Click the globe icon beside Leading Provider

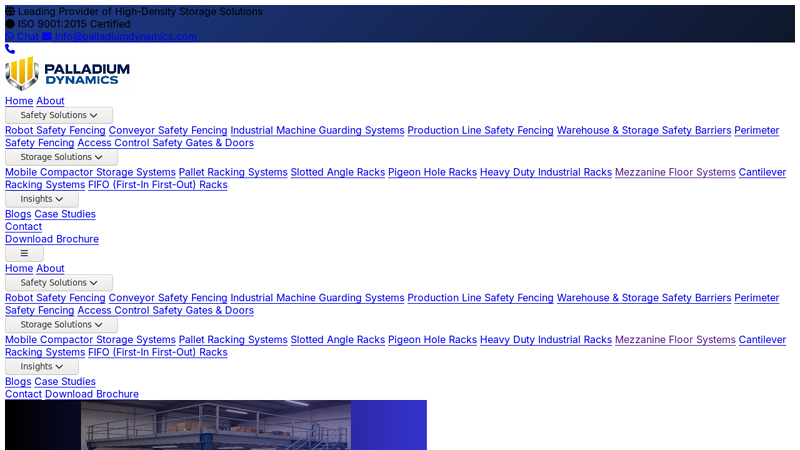10,12
